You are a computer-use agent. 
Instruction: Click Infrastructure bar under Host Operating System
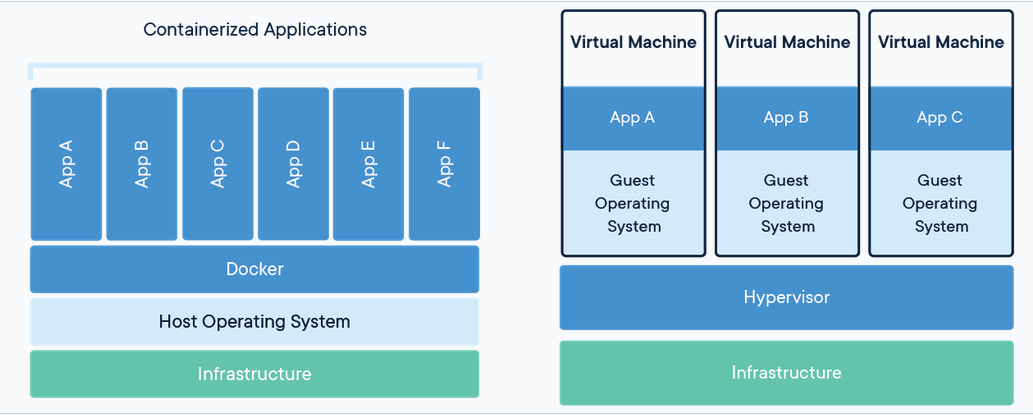point(254,374)
